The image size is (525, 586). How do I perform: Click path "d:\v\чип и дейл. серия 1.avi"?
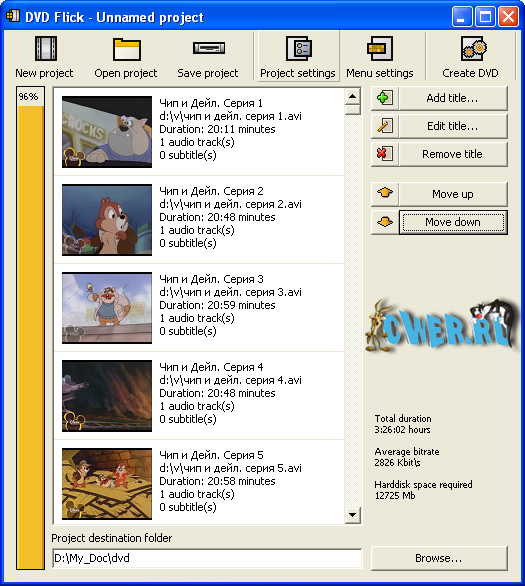pos(231,116)
